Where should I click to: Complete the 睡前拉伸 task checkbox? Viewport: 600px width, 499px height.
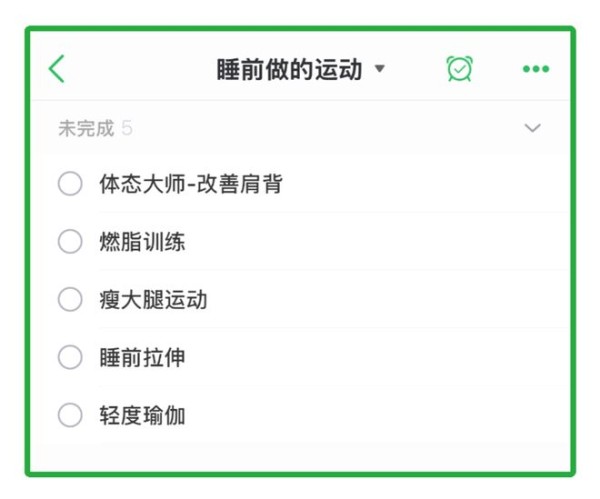coord(70,357)
